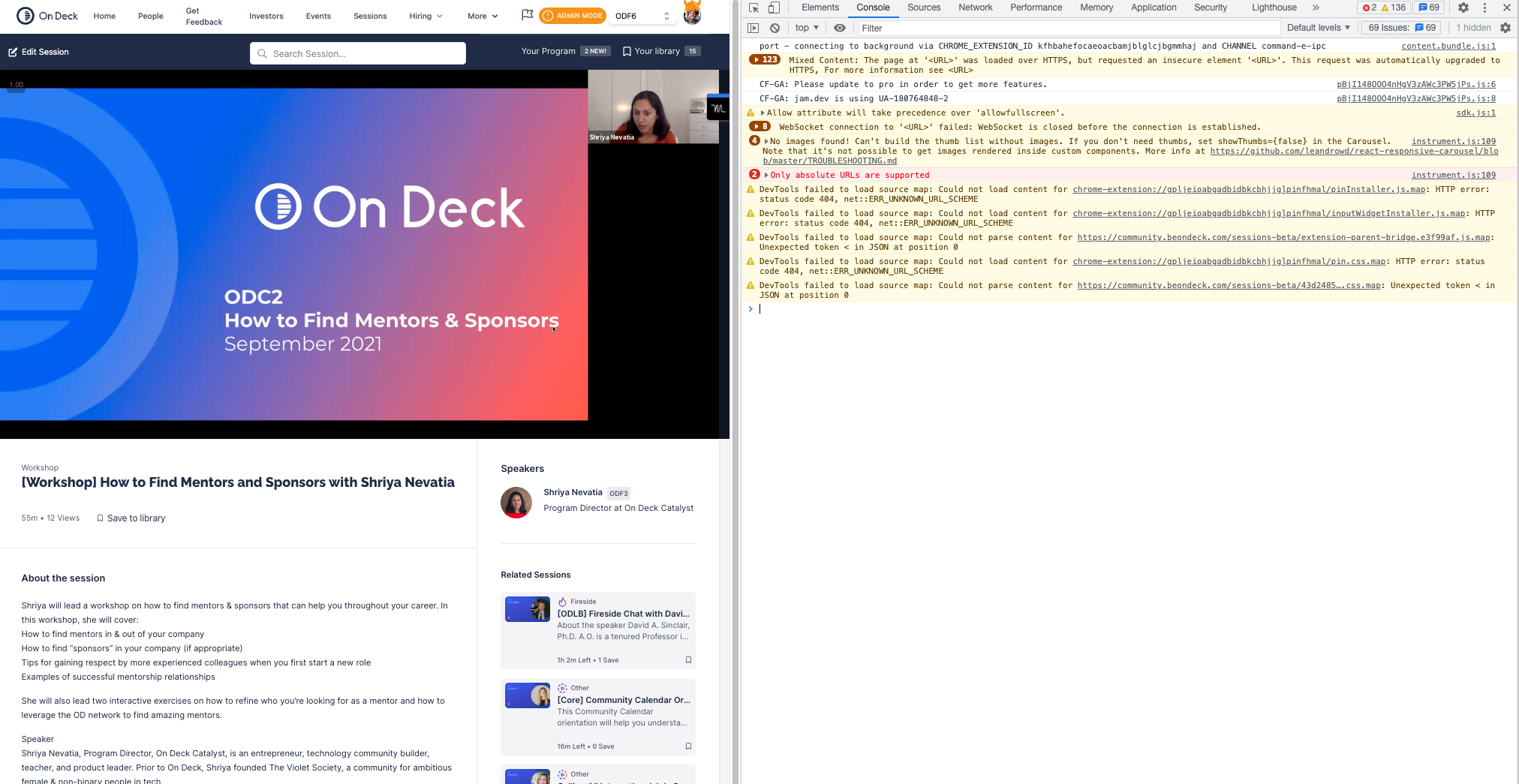The image size is (1519, 784).
Task: Open the top context dropdown
Action: 807,28
